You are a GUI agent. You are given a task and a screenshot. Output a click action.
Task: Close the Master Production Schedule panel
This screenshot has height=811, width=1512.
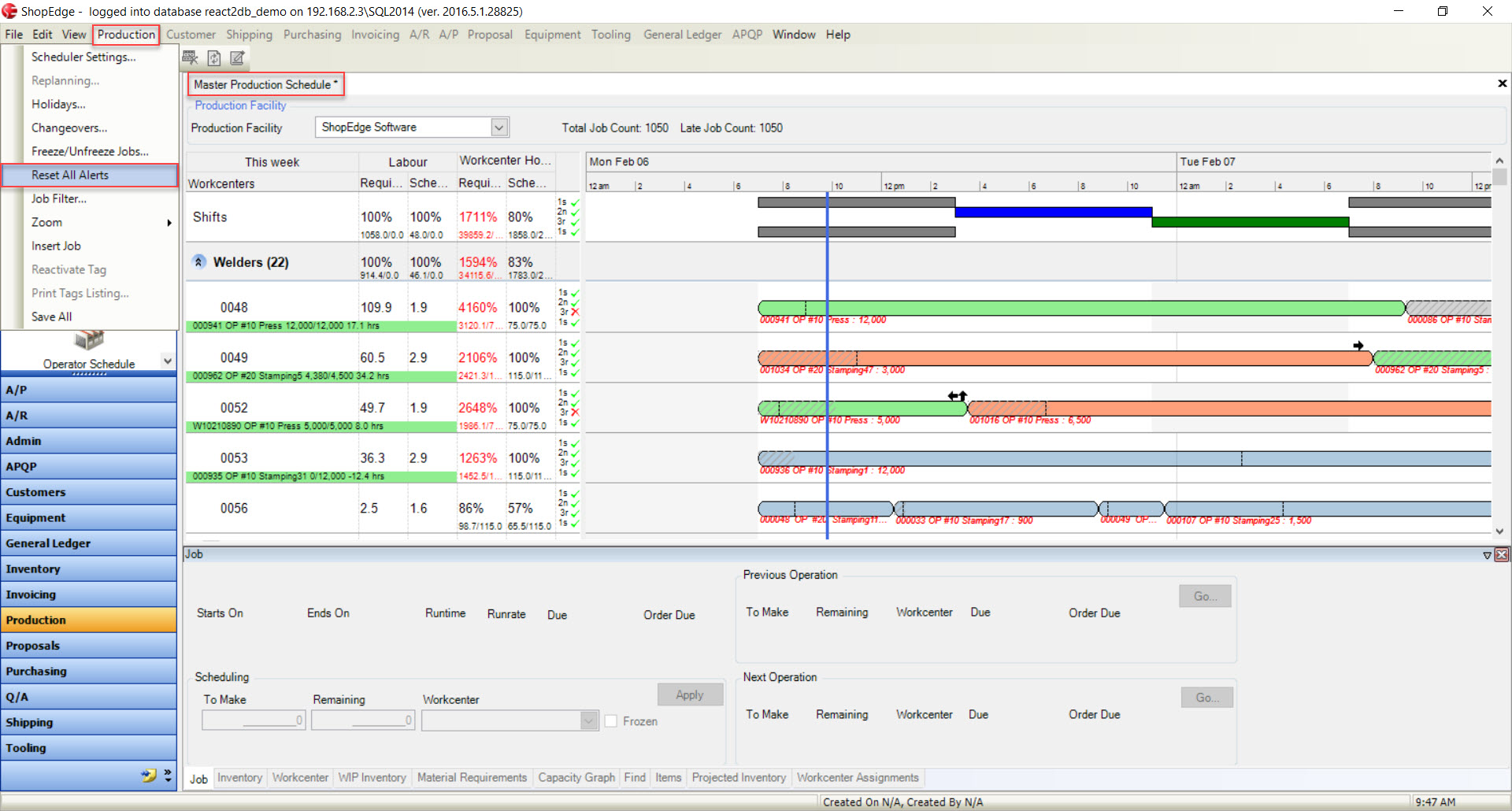click(x=1502, y=83)
